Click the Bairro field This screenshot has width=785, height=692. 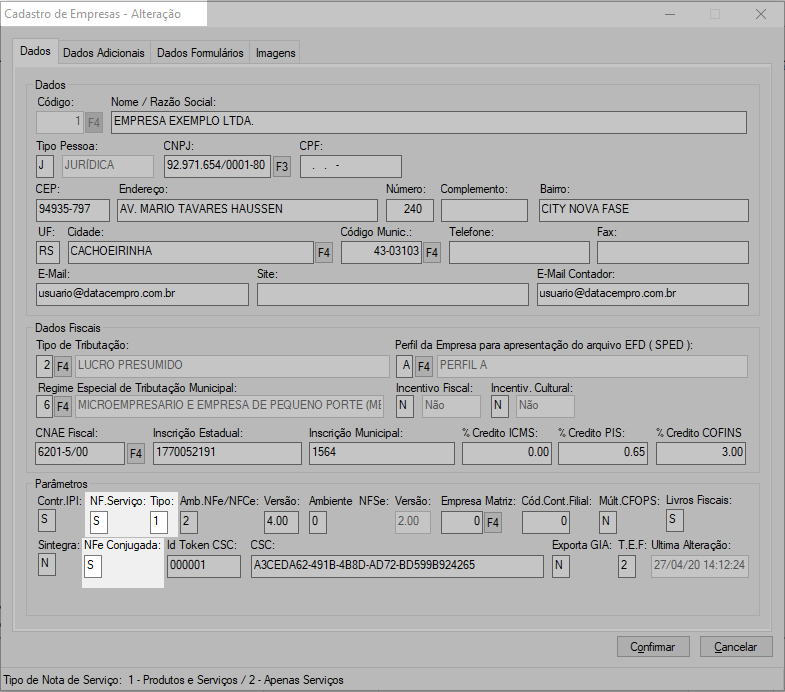[x=644, y=210]
